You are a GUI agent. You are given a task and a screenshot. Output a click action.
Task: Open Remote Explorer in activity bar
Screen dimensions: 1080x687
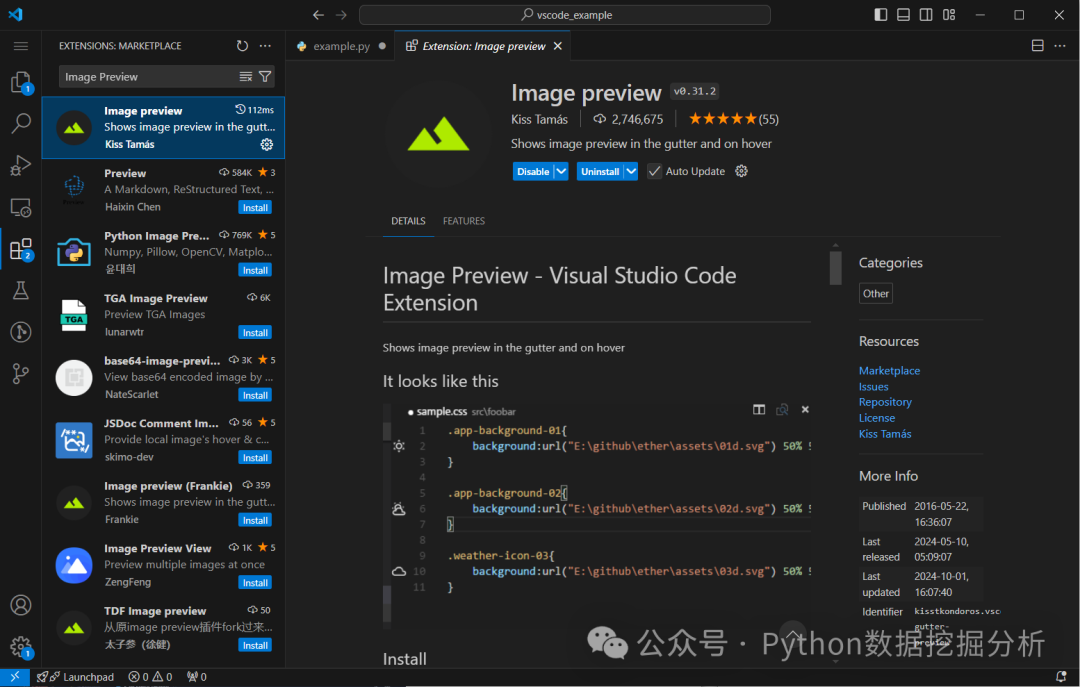(21, 207)
